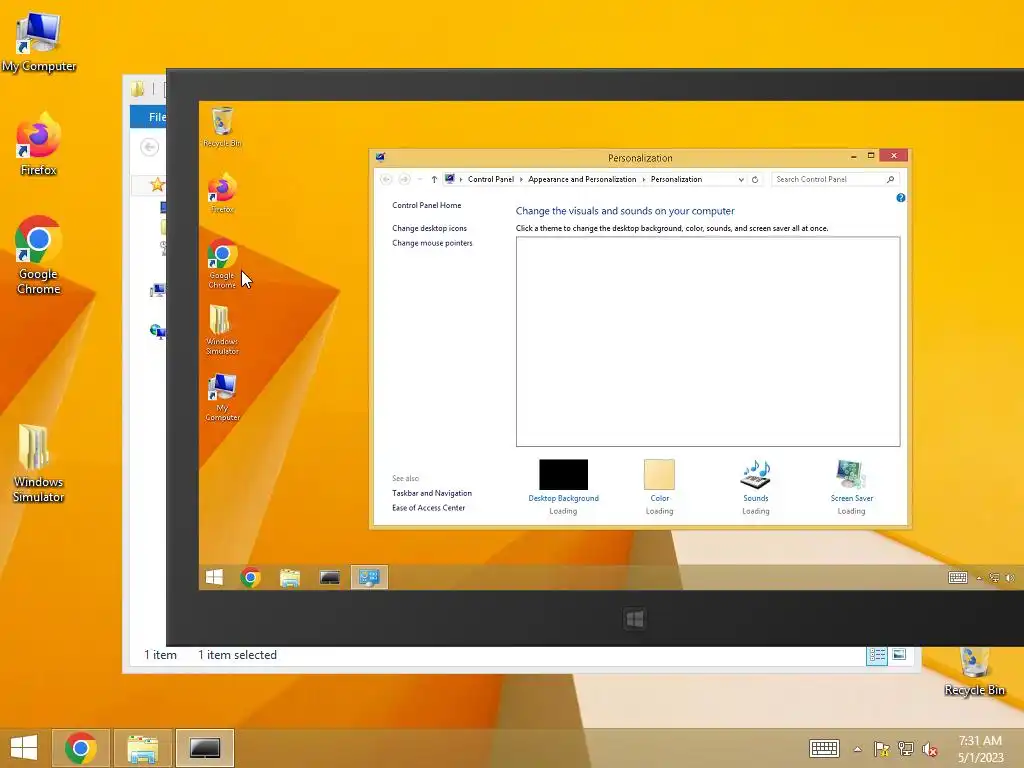Open recent locations dropdown next to Forward arrow

click(x=419, y=180)
